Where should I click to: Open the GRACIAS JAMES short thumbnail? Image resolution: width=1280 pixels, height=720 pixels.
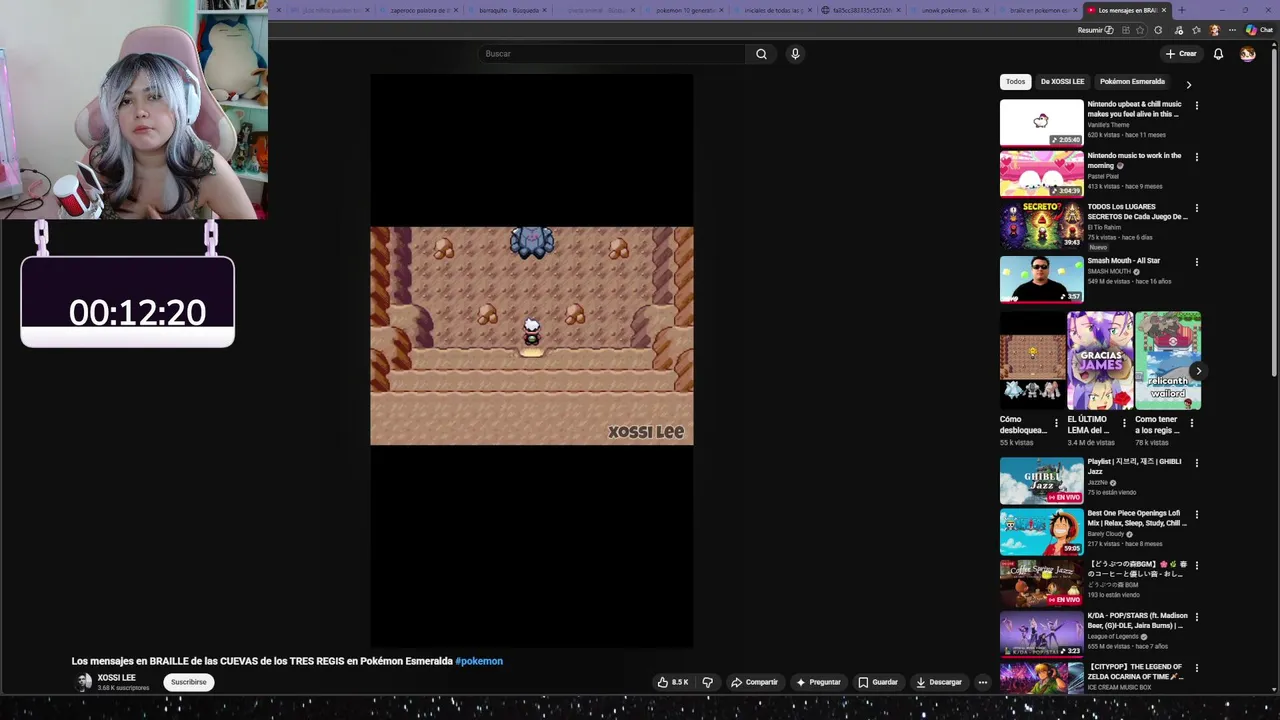point(1099,360)
